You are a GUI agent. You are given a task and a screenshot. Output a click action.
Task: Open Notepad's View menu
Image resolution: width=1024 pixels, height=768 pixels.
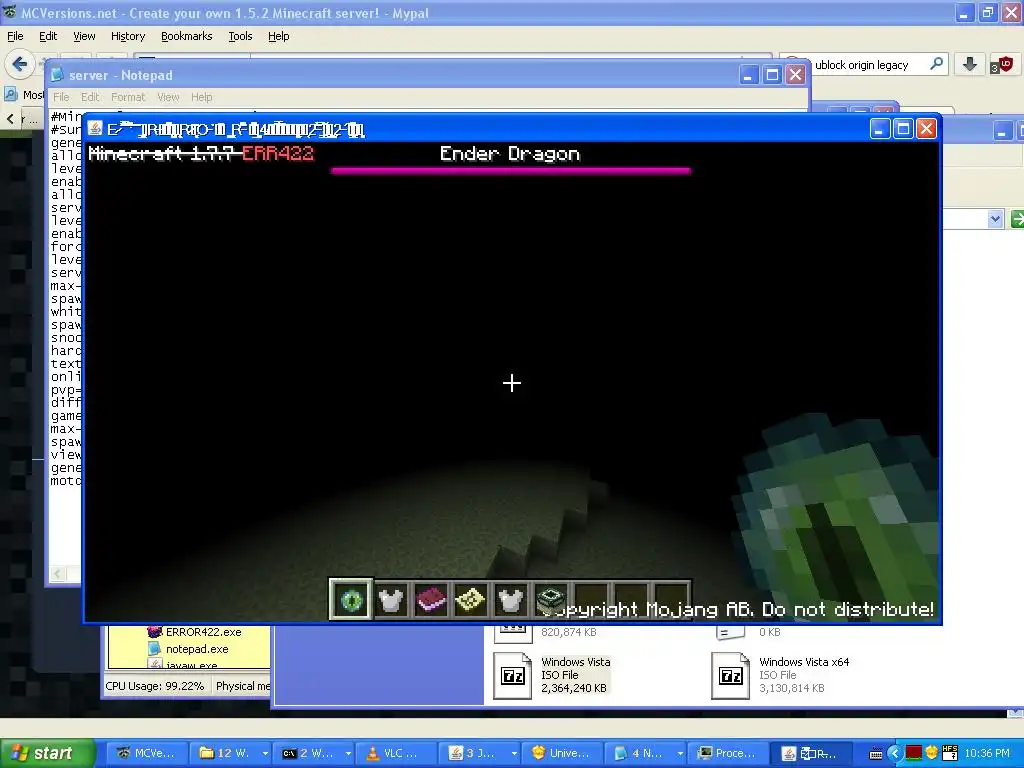(168, 97)
